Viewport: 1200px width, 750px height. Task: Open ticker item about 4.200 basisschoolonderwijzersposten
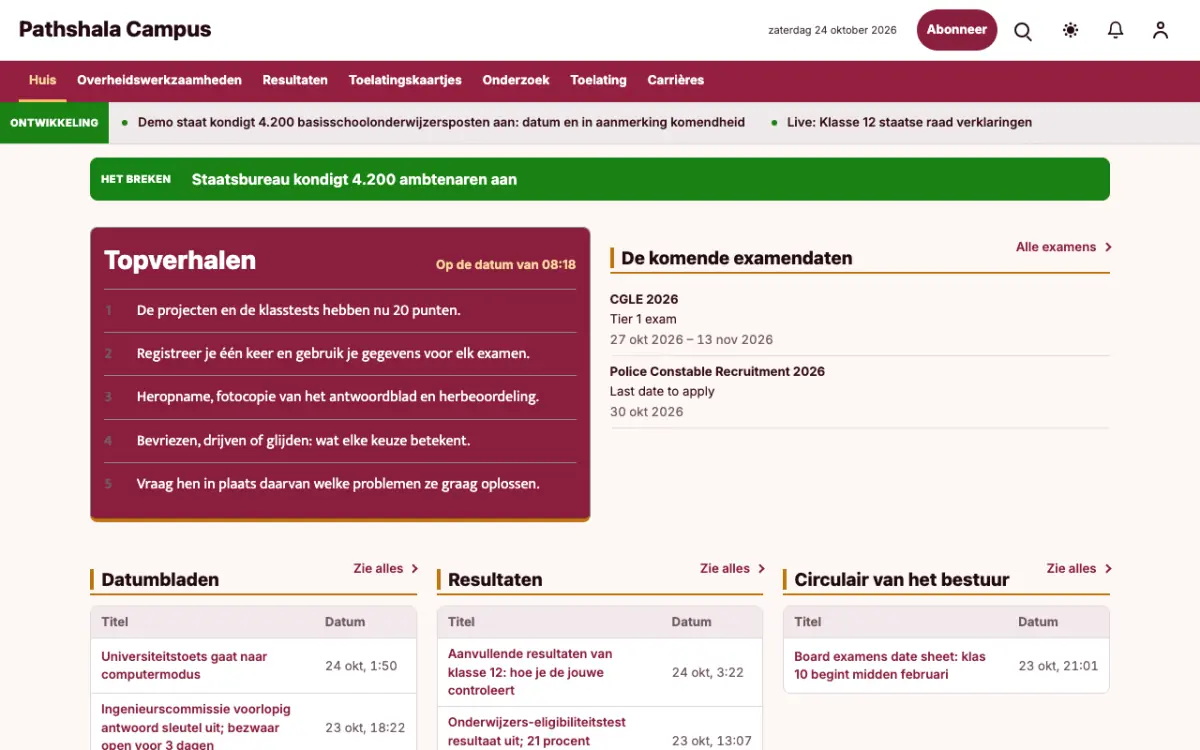[441, 123]
